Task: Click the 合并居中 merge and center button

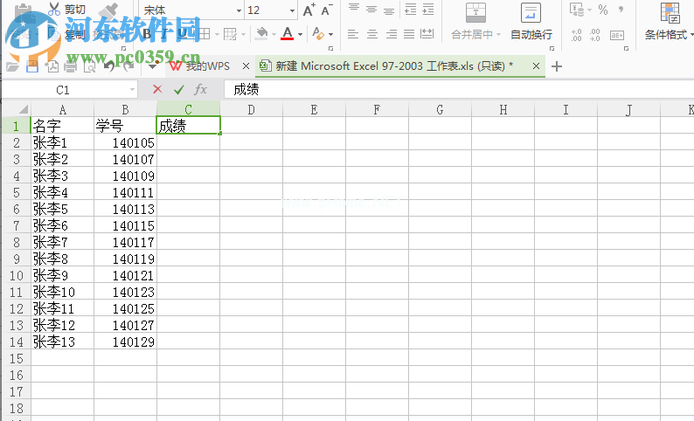Action: click(x=471, y=22)
